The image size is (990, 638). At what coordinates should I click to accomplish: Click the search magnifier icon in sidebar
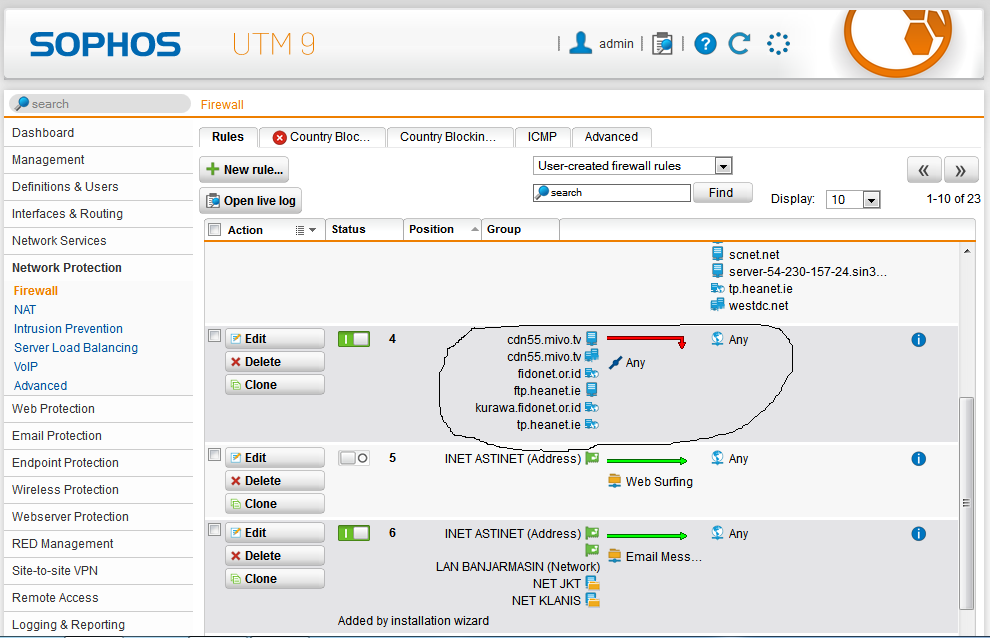tap(22, 103)
